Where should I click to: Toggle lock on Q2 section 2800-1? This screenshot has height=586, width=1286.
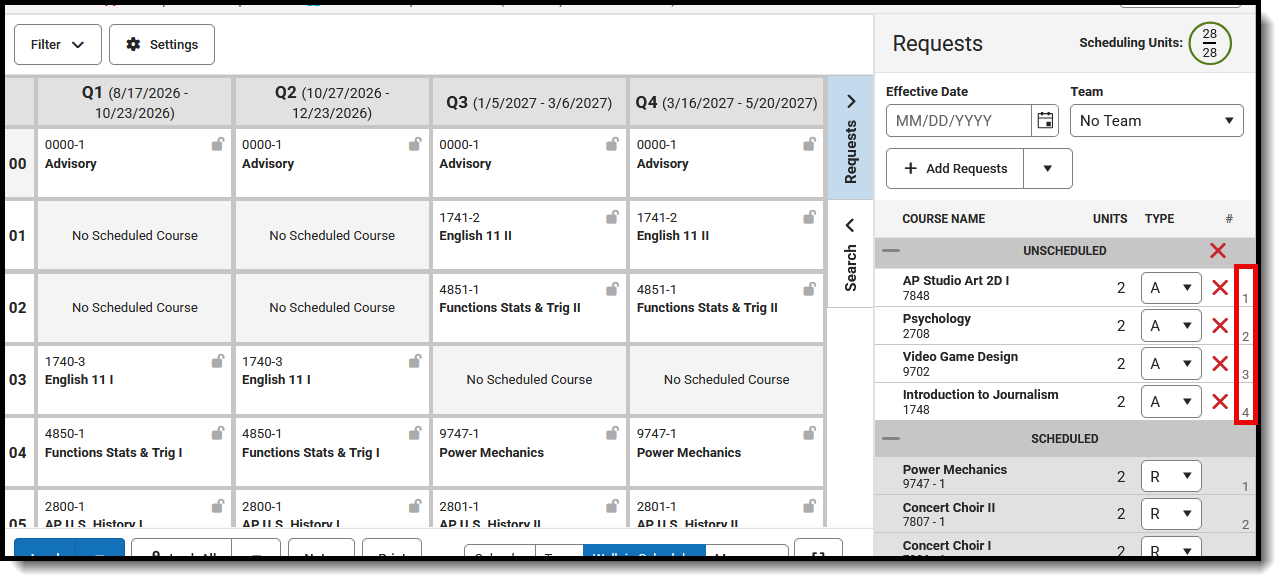[415, 506]
